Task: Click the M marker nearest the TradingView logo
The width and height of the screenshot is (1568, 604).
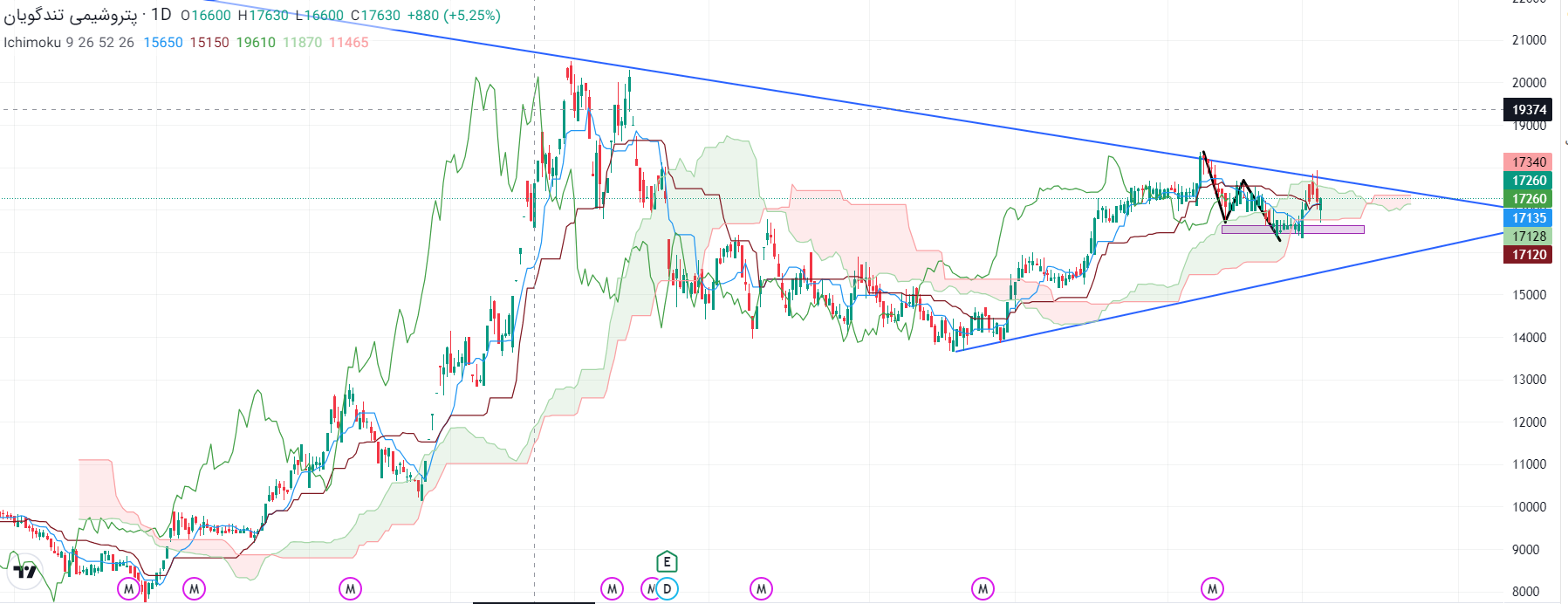Action: point(128,589)
